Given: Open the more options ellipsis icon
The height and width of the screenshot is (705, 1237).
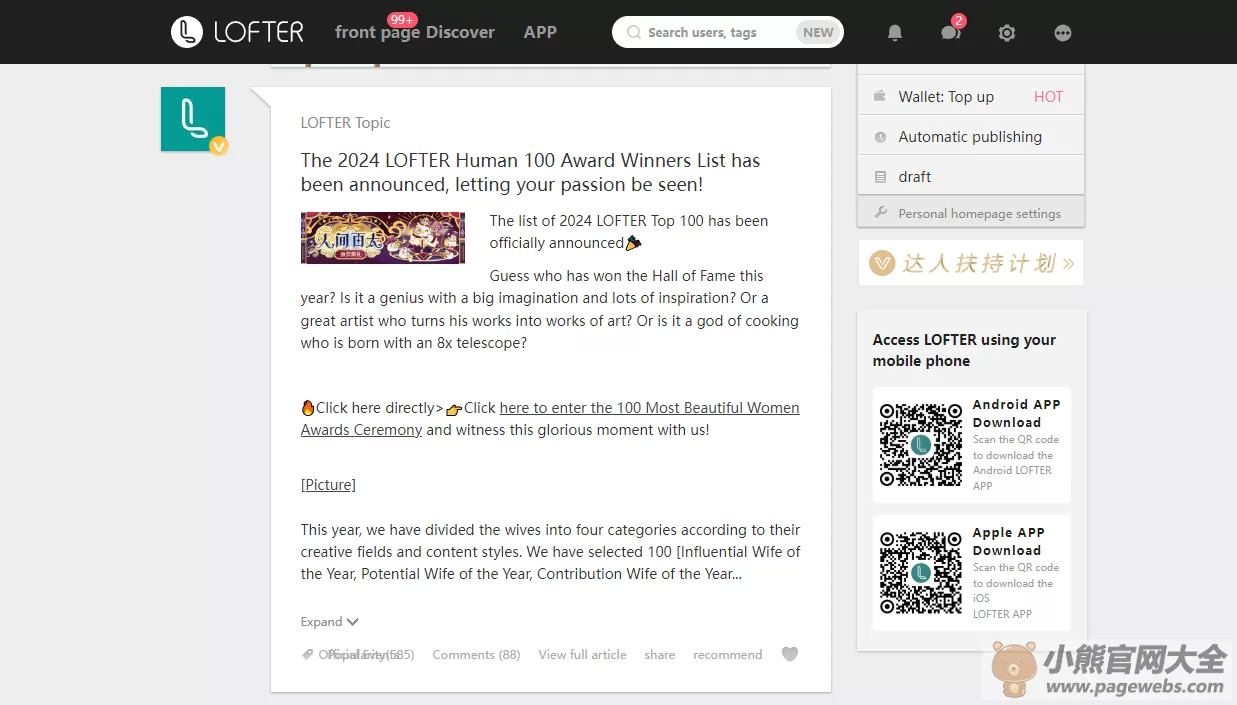Looking at the screenshot, I should [1063, 33].
